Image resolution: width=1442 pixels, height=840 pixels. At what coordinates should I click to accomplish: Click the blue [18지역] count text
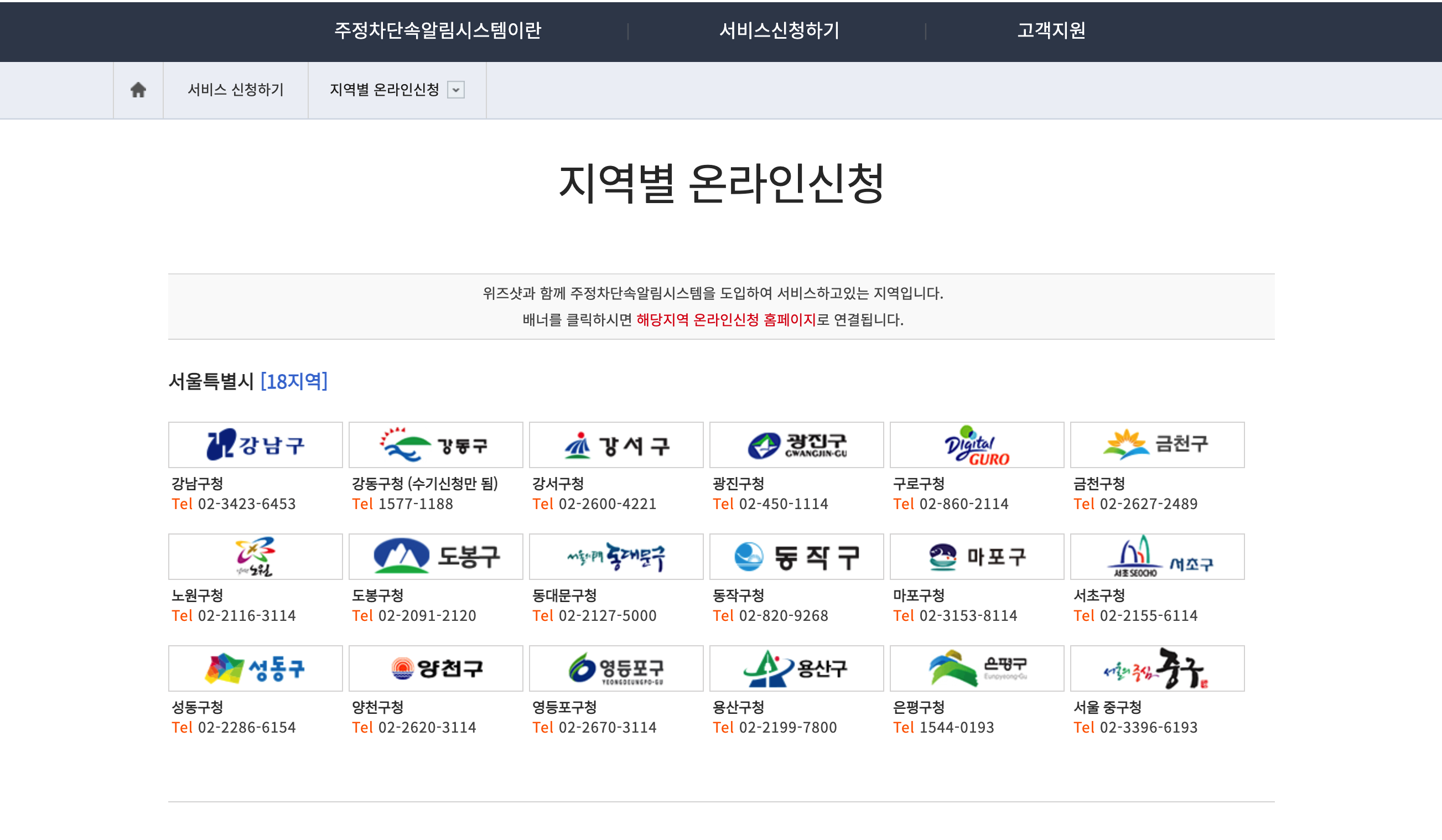(294, 381)
